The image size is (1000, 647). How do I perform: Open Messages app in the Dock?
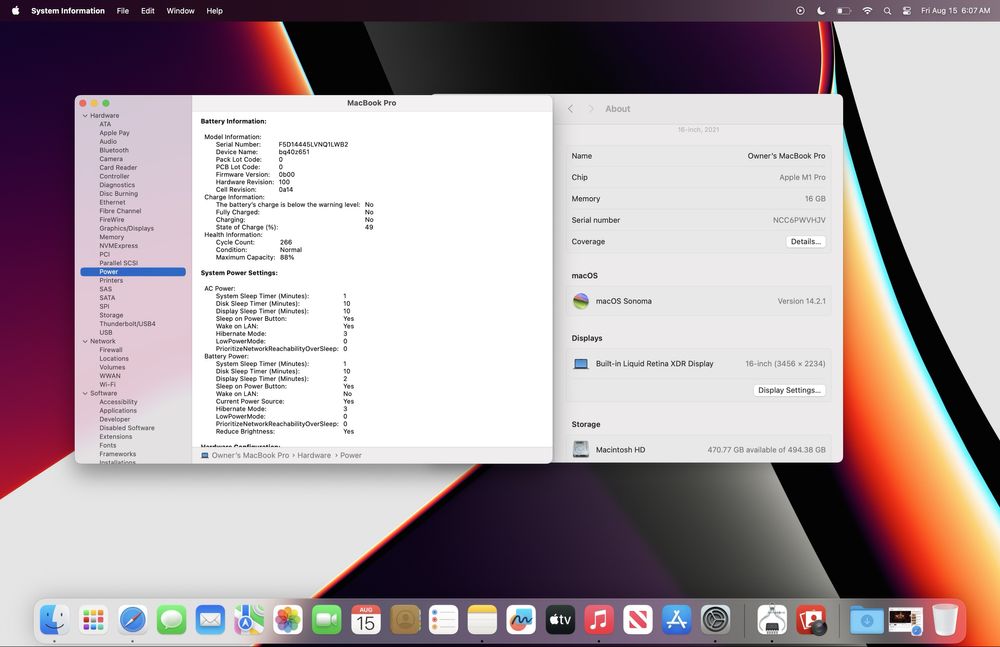coord(171,620)
